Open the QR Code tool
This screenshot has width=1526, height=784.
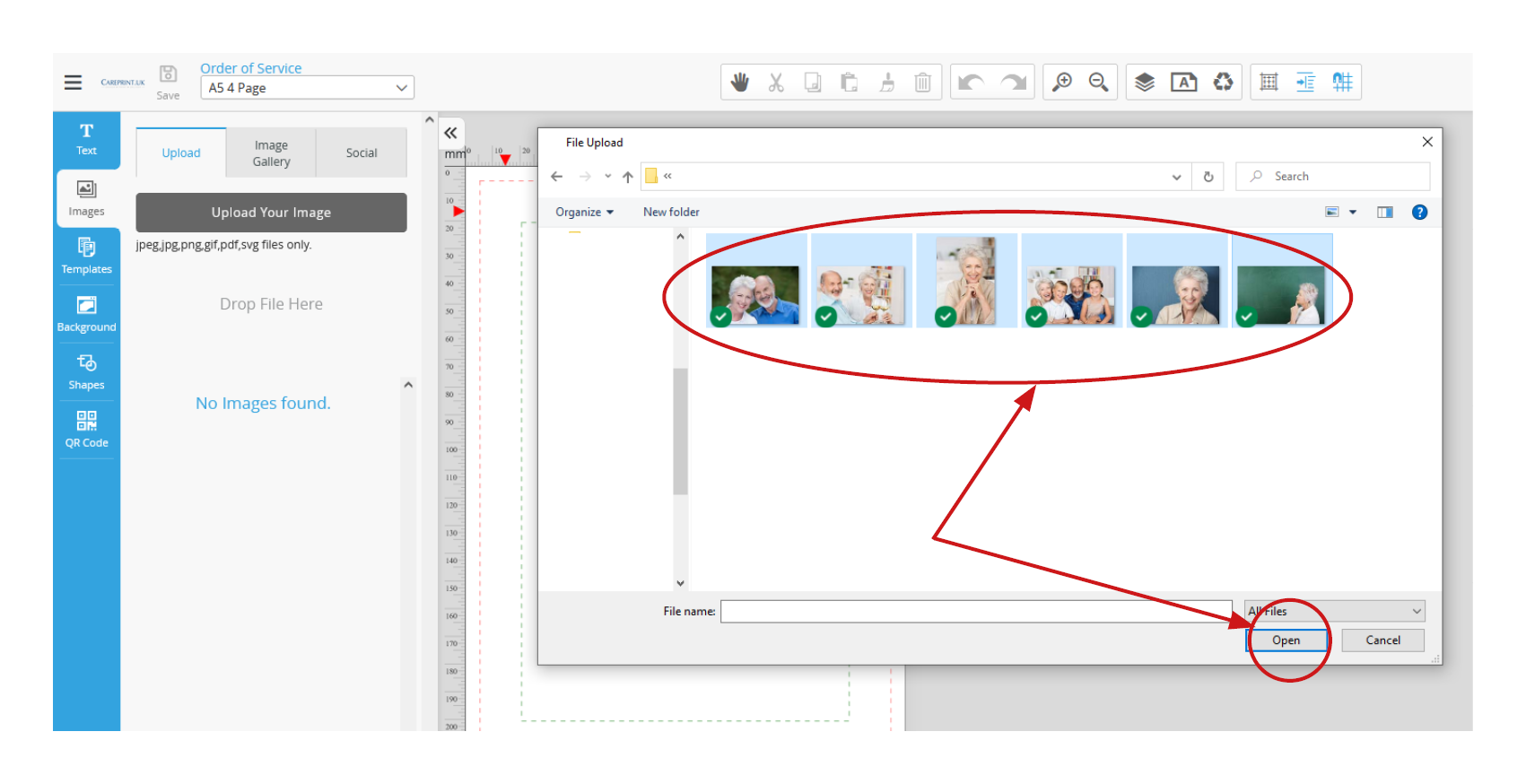click(86, 428)
